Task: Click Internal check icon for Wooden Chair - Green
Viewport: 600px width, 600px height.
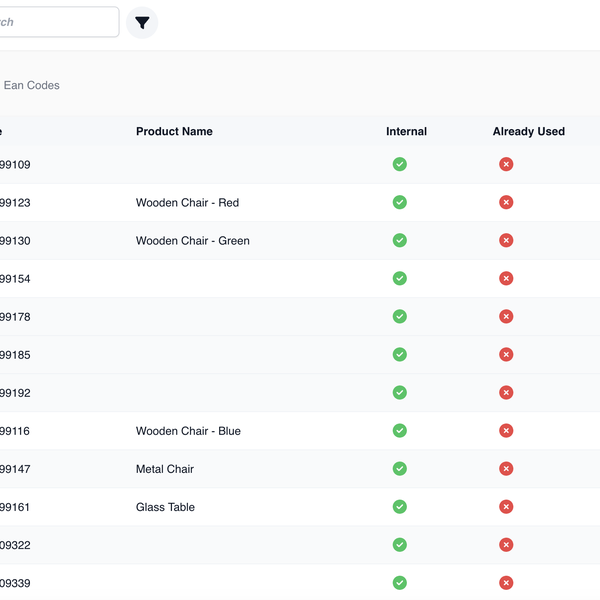Action: coord(400,240)
